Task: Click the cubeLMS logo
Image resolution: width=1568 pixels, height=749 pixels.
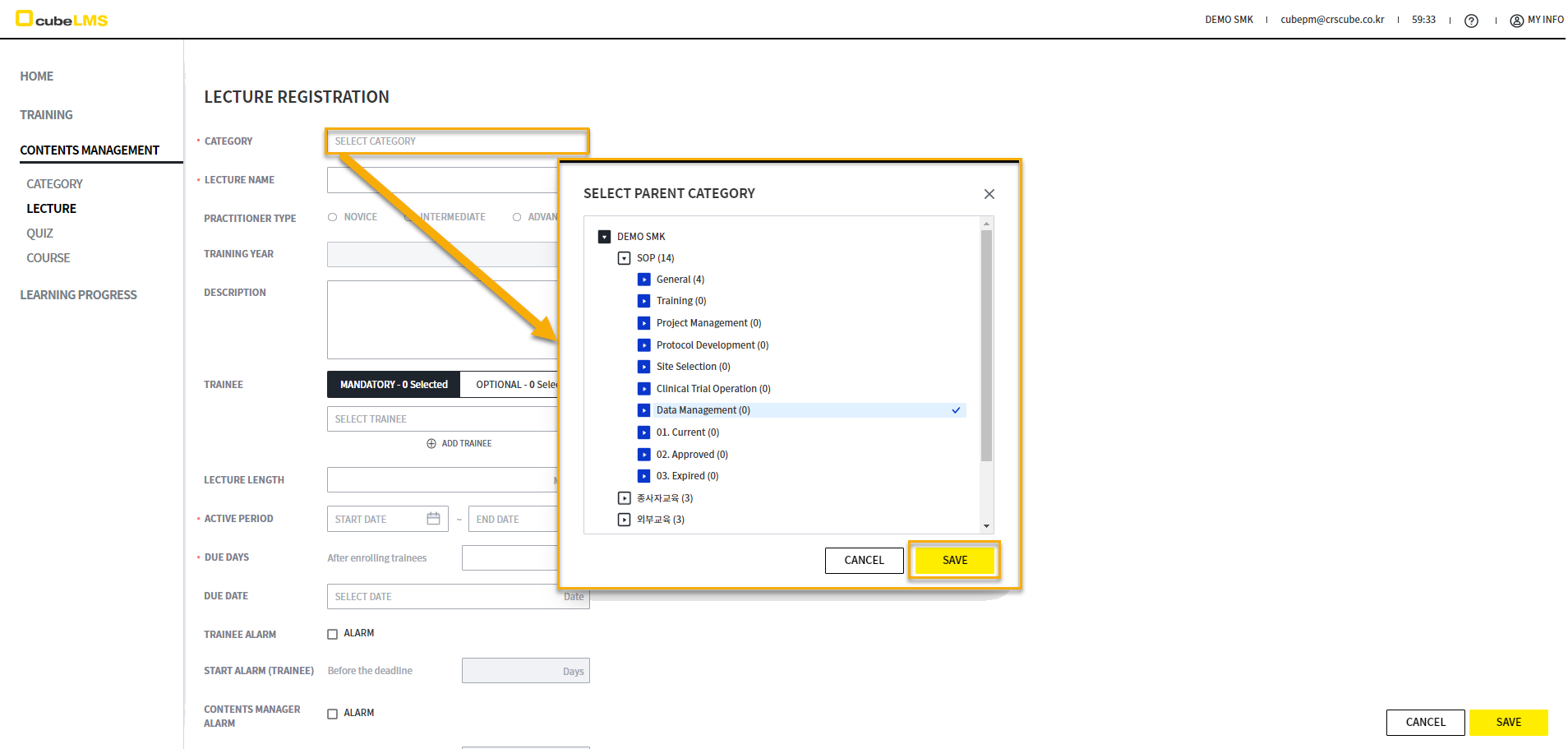Action: (62, 19)
